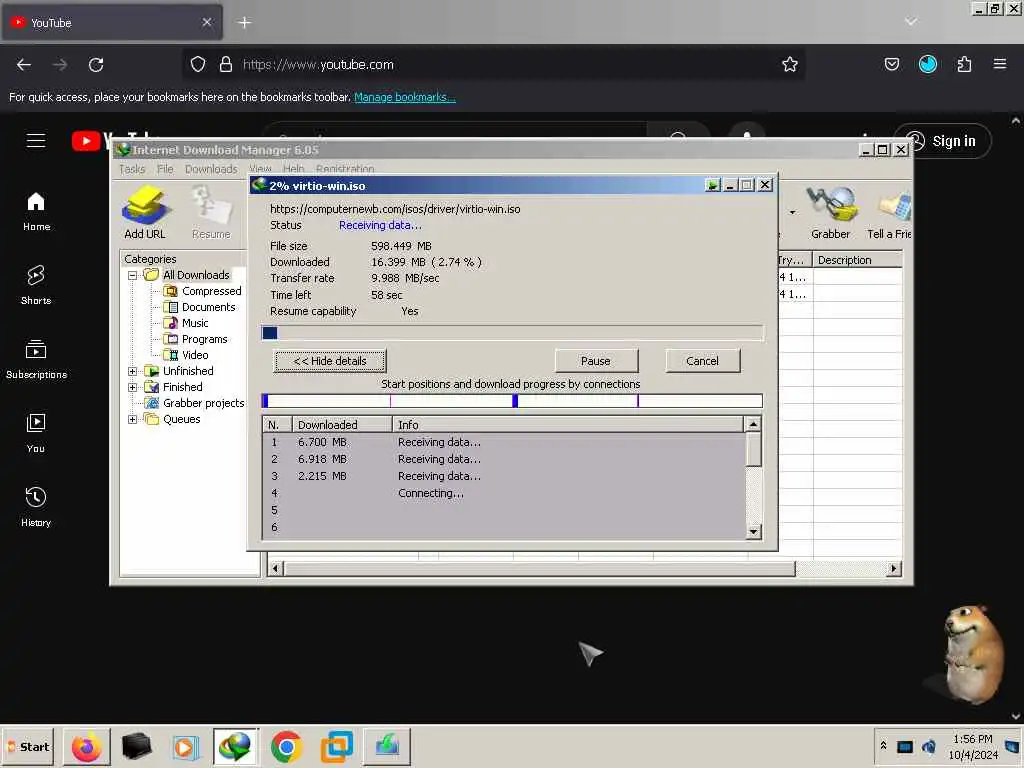Click the youtube.com address bar

(x=493, y=65)
